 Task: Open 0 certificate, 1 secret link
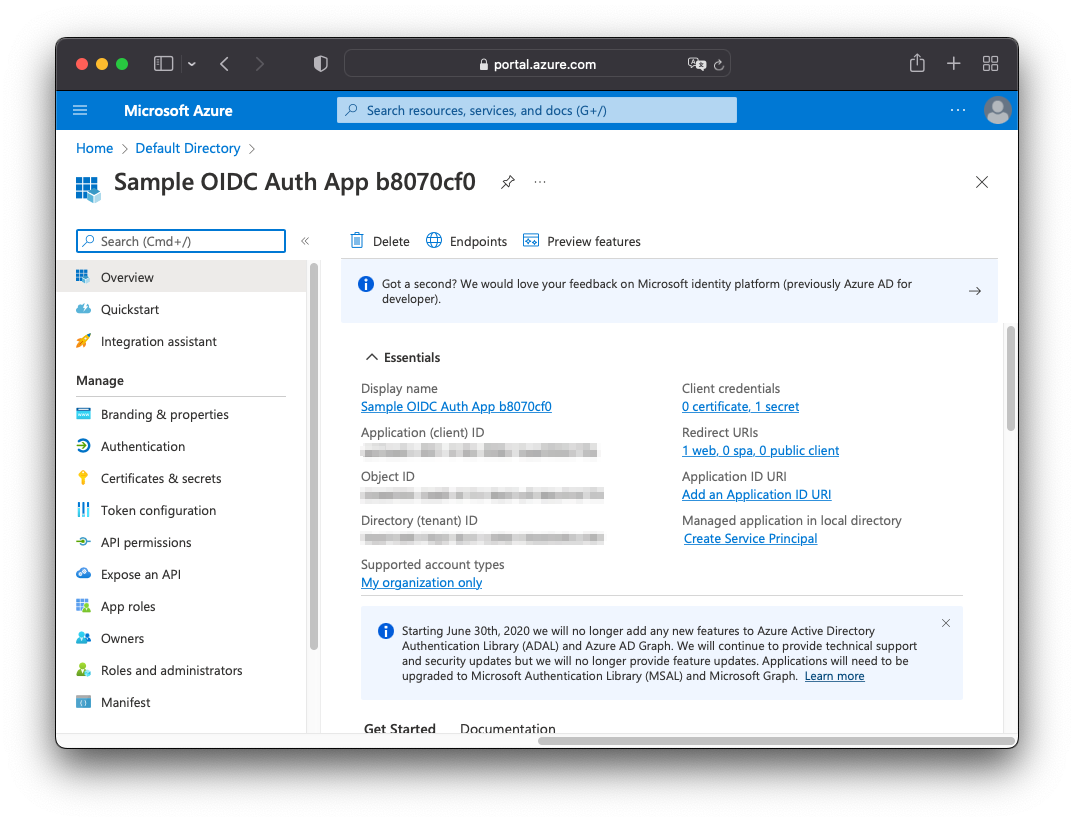pos(740,406)
